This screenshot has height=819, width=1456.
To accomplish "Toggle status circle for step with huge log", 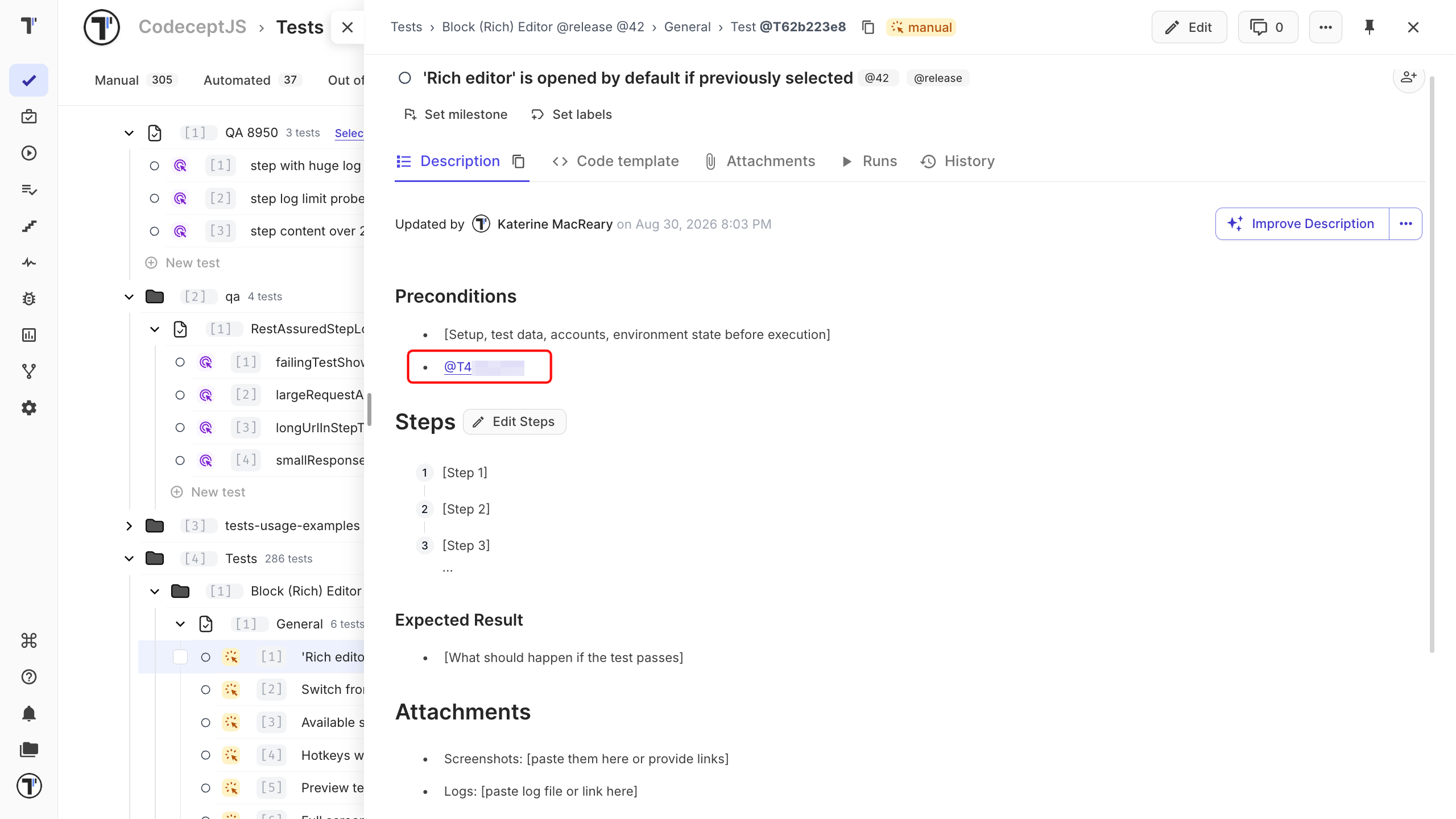I will [x=154, y=166].
